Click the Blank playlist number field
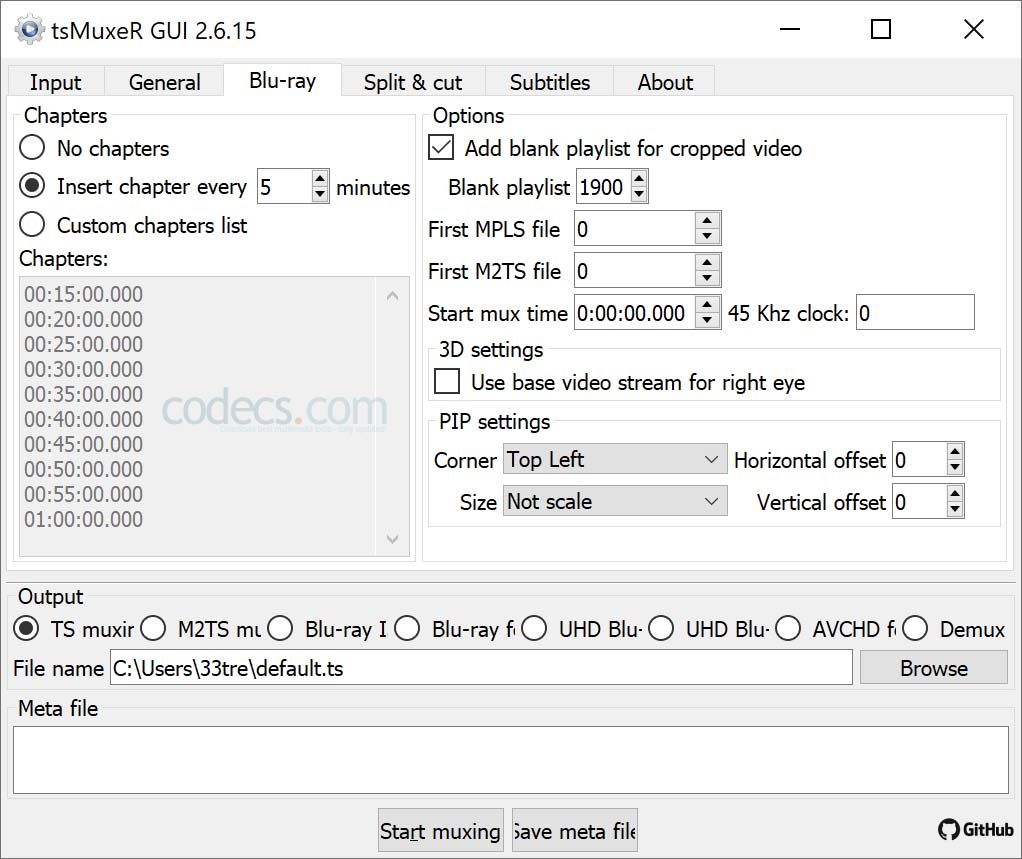The image size is (1022, 859). click(603, 187)
